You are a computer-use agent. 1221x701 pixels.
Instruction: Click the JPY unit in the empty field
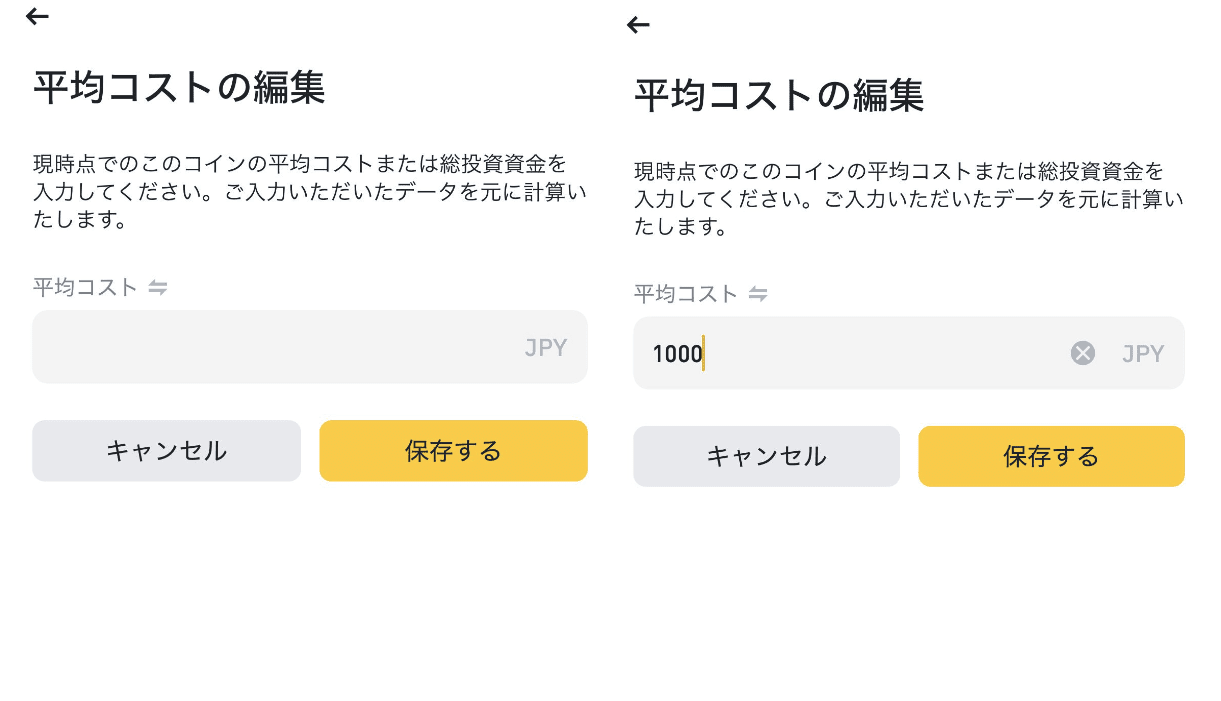click(546, 348)
